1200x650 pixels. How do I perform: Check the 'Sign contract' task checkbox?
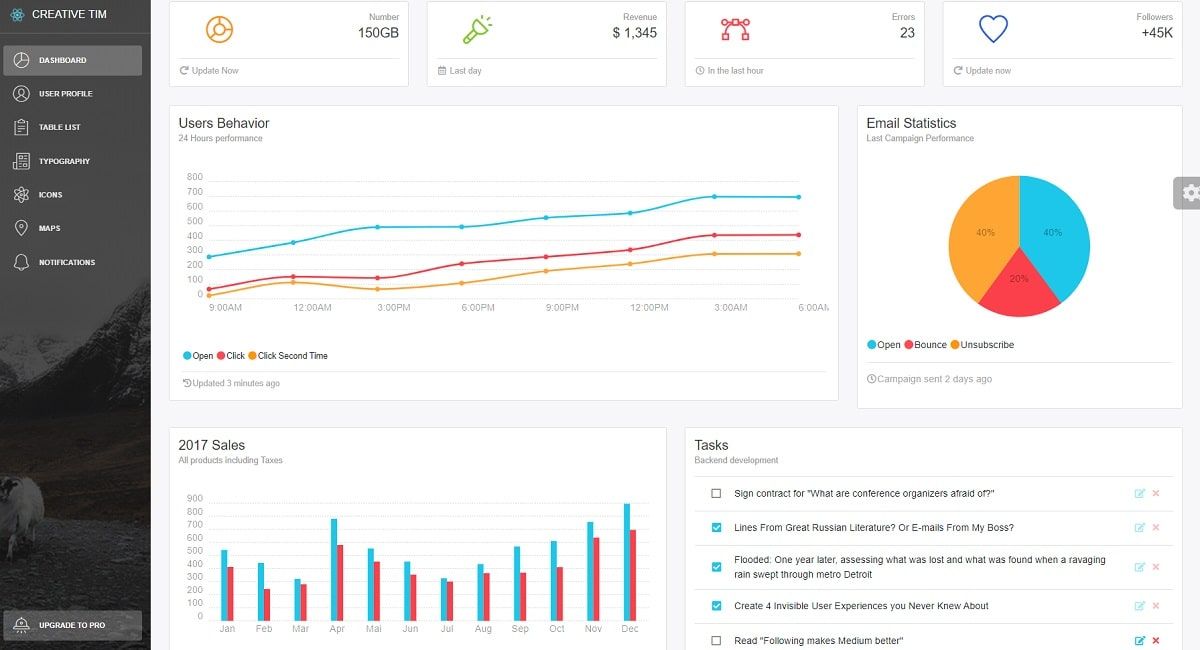click(715, 493)
